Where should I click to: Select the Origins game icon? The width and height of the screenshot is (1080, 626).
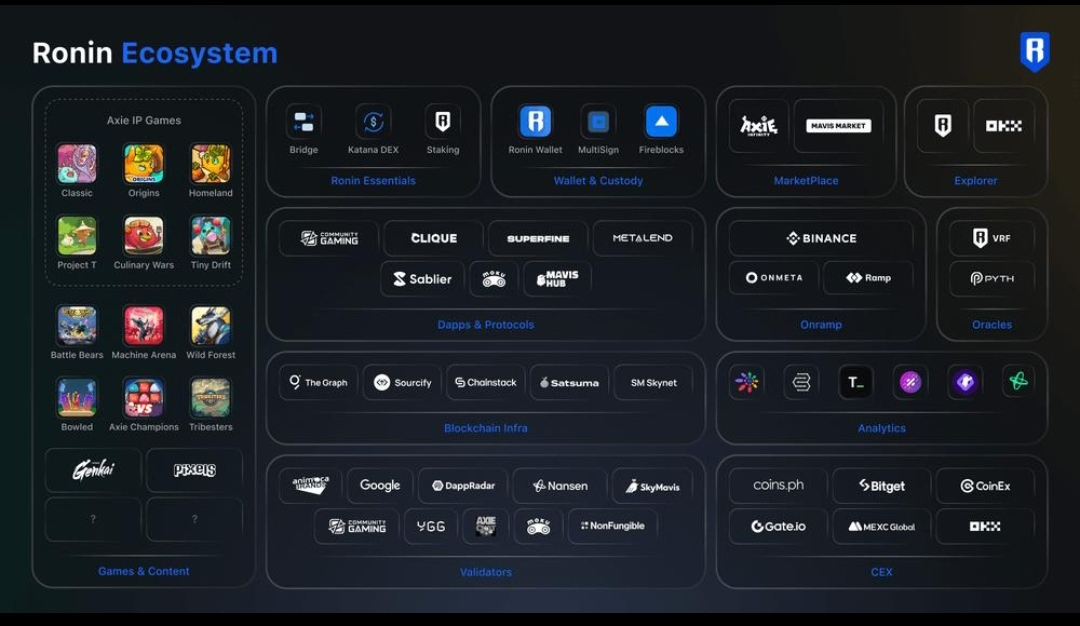pyautogui.click(x=143, y=164)
